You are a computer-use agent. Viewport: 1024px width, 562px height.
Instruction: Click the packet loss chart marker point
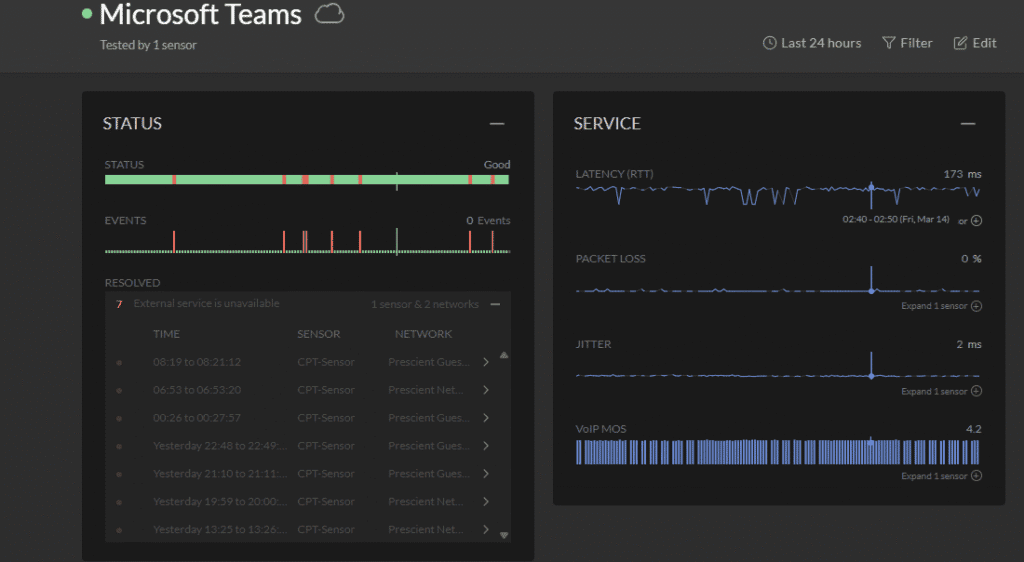coord(871,291)
